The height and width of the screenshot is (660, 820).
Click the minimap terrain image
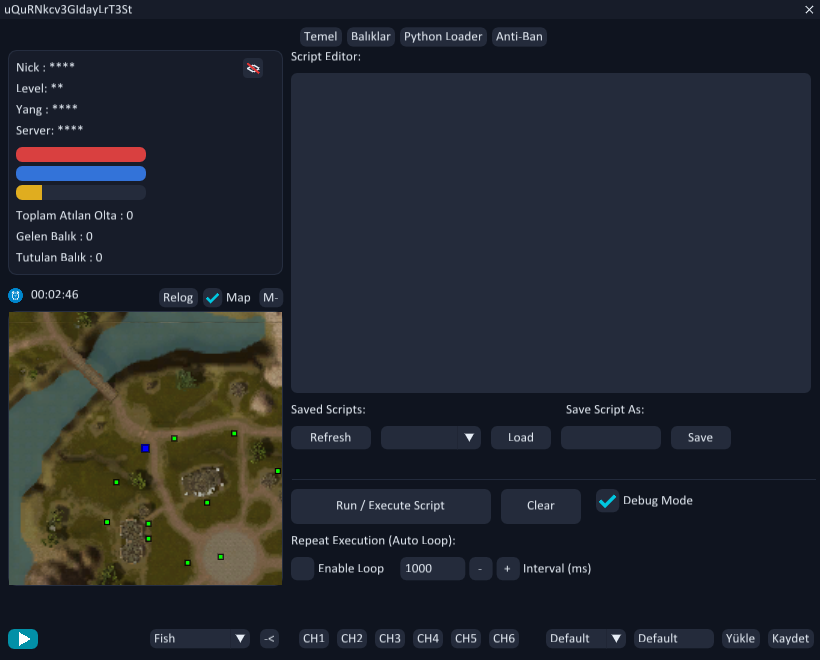(x=145, y=448)
